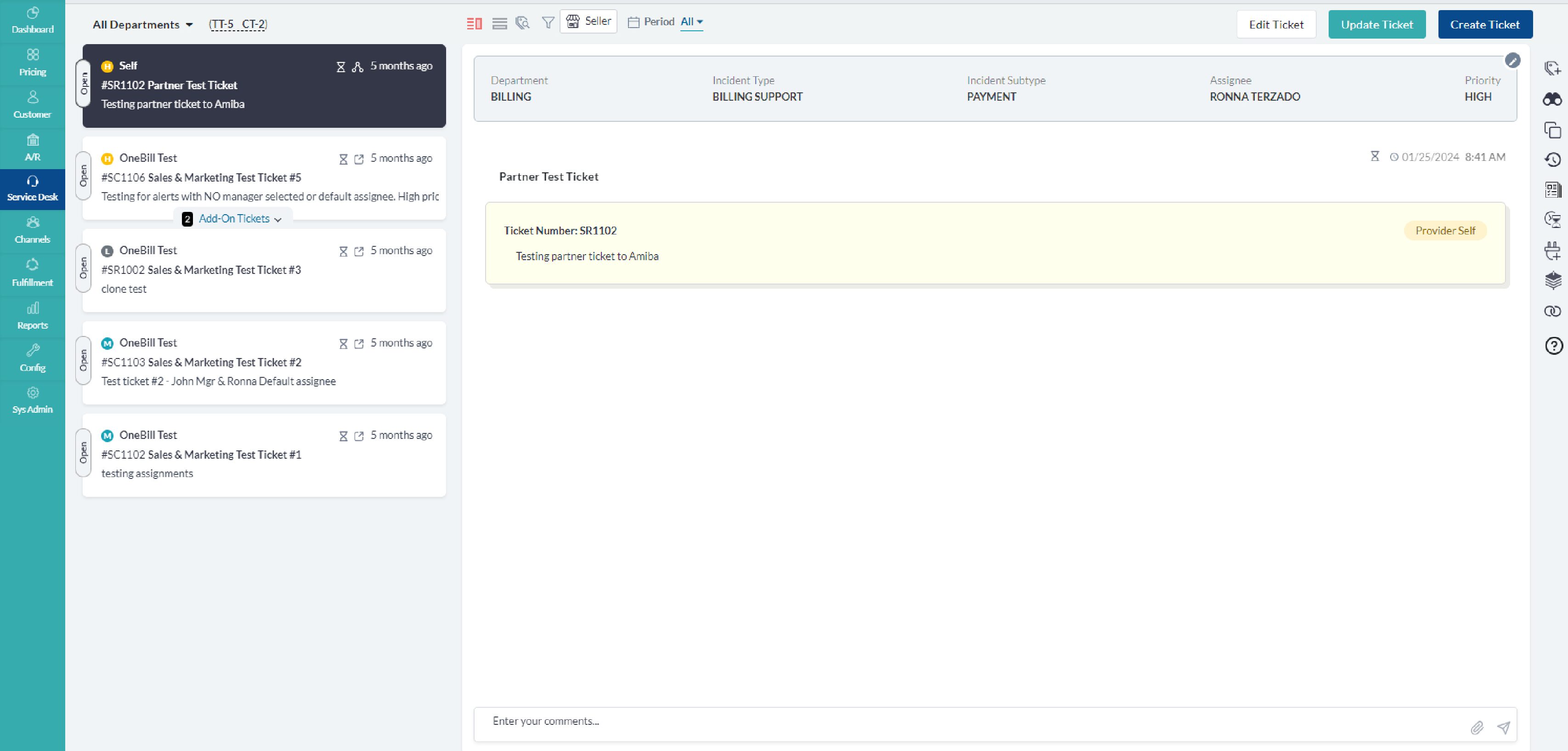This screenshot has width=1568, height=751.
Task: Click the Provider Self badge
Action: pos(1445,231)
